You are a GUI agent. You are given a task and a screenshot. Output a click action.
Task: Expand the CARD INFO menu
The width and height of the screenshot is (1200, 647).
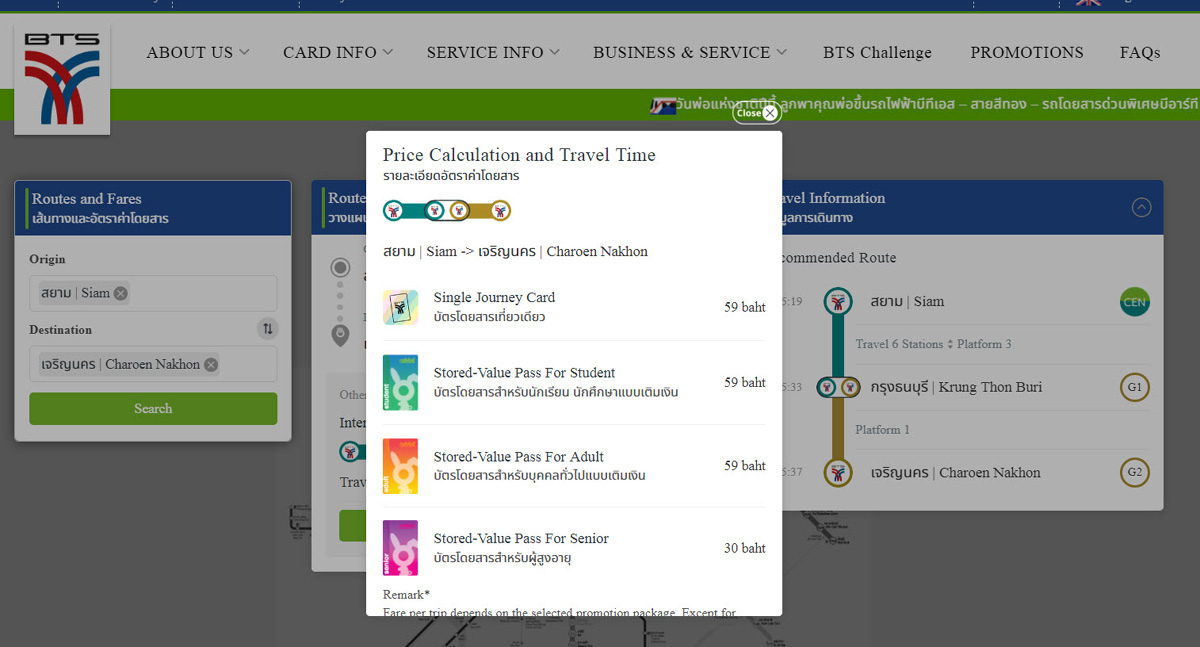pos(338,52)
